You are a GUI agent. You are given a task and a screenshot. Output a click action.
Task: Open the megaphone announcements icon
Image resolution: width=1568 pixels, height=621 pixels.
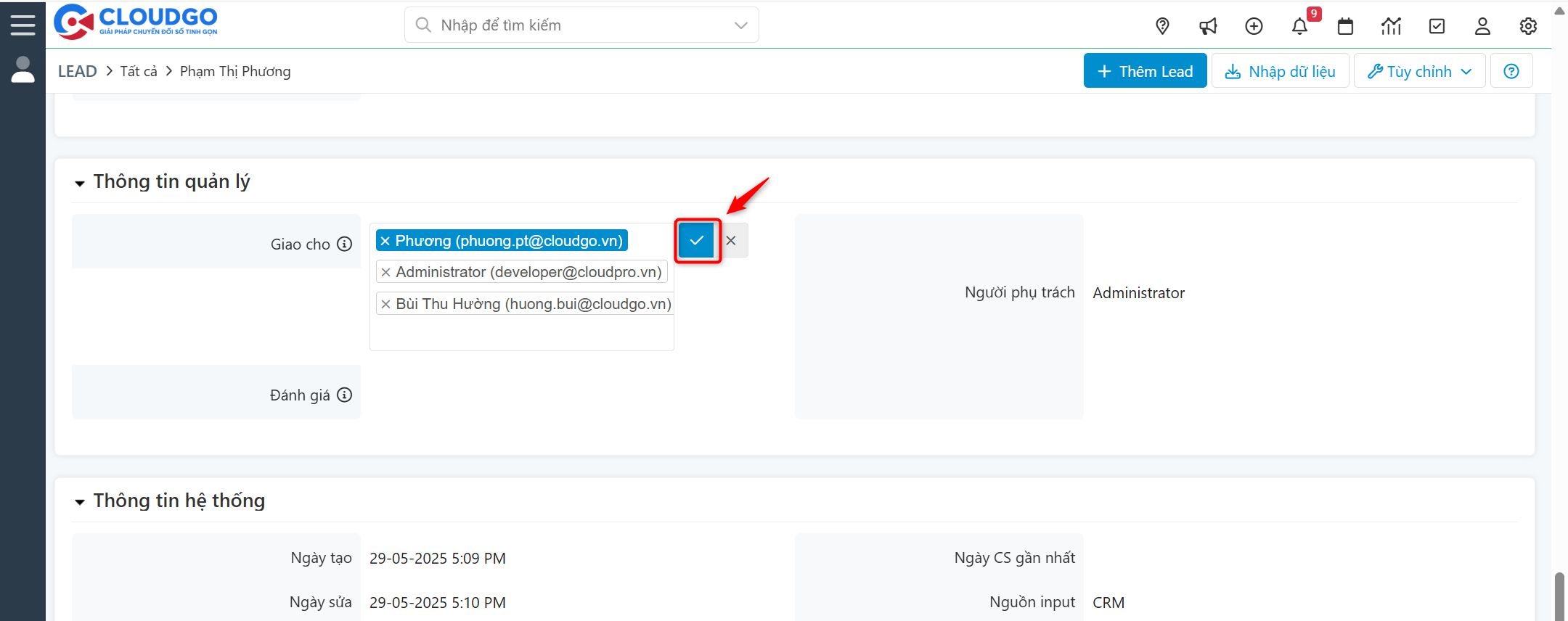tap(1208, 26)
